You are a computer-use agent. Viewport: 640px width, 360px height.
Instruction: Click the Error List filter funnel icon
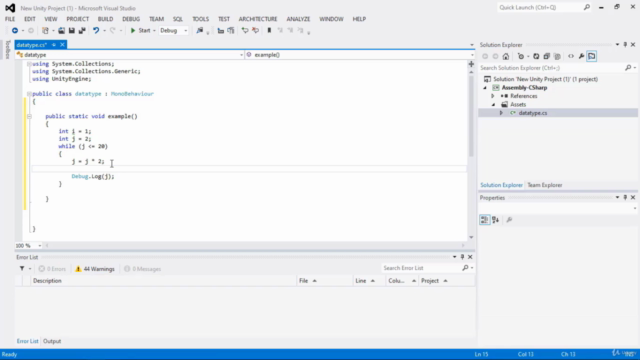pyautogui.click(x=22, y=269)
